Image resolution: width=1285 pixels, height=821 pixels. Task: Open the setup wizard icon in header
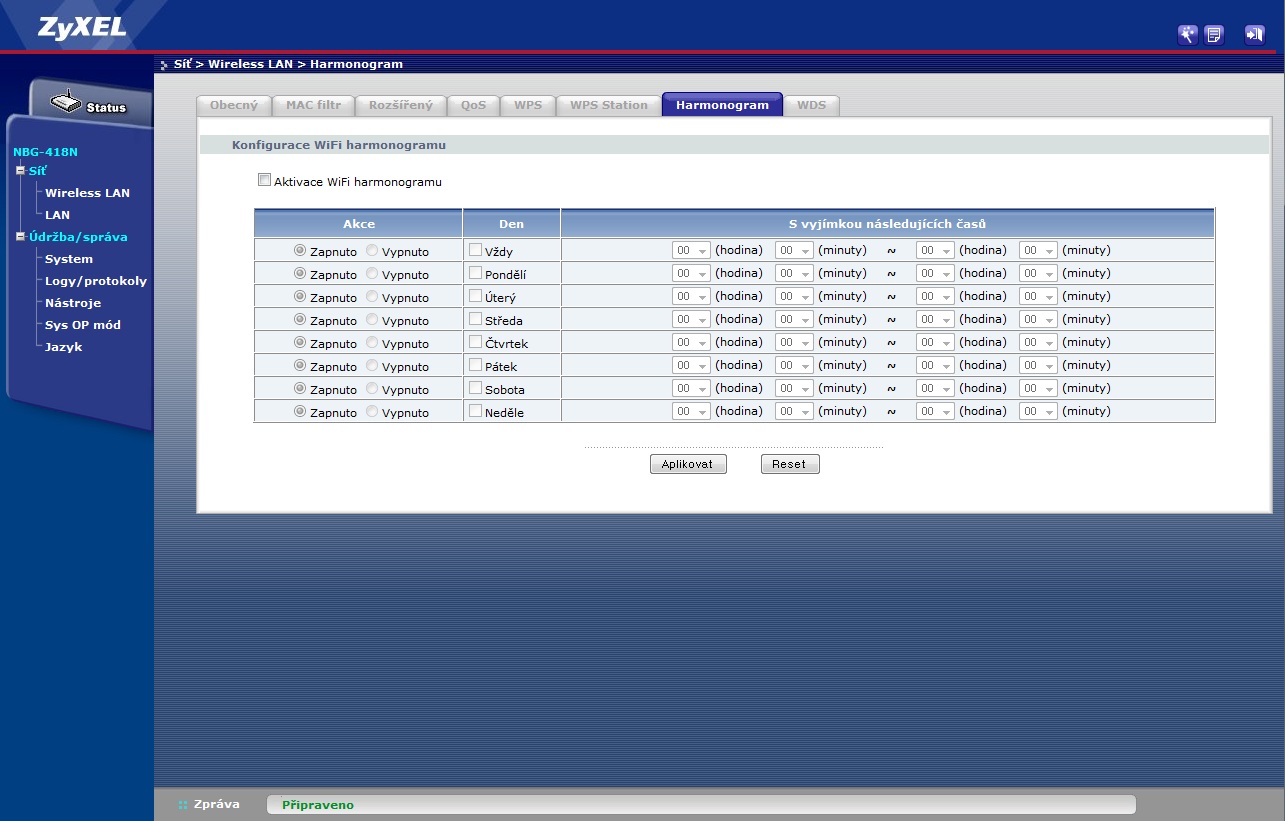click(1188, 35)
